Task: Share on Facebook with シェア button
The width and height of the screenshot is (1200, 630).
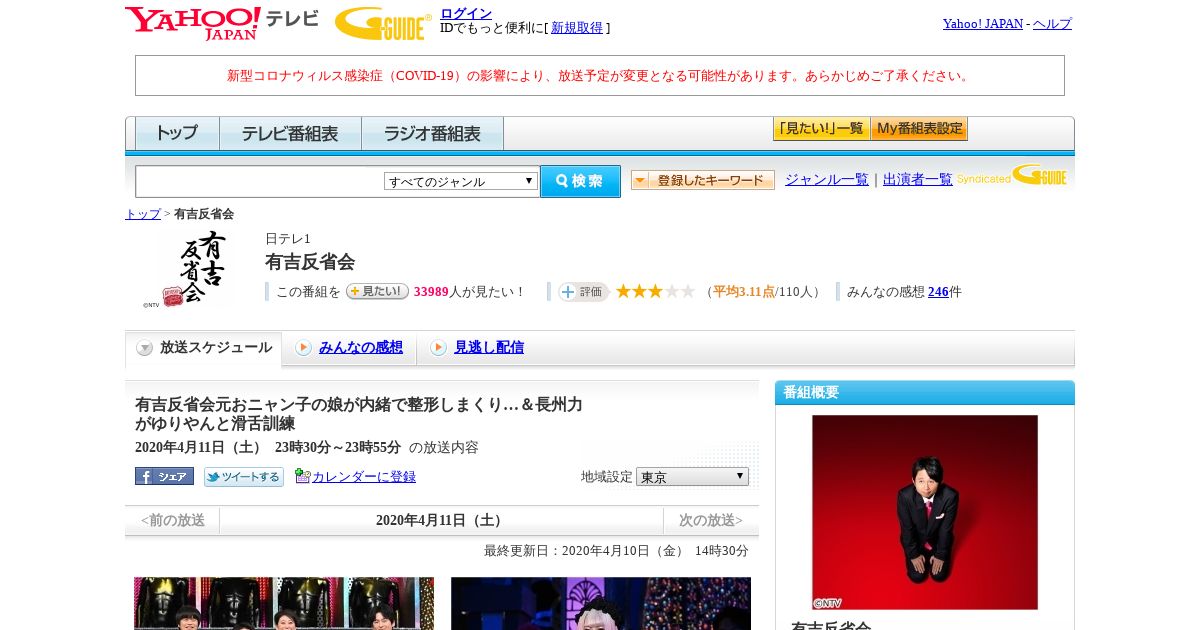Action: click(164, 477)
